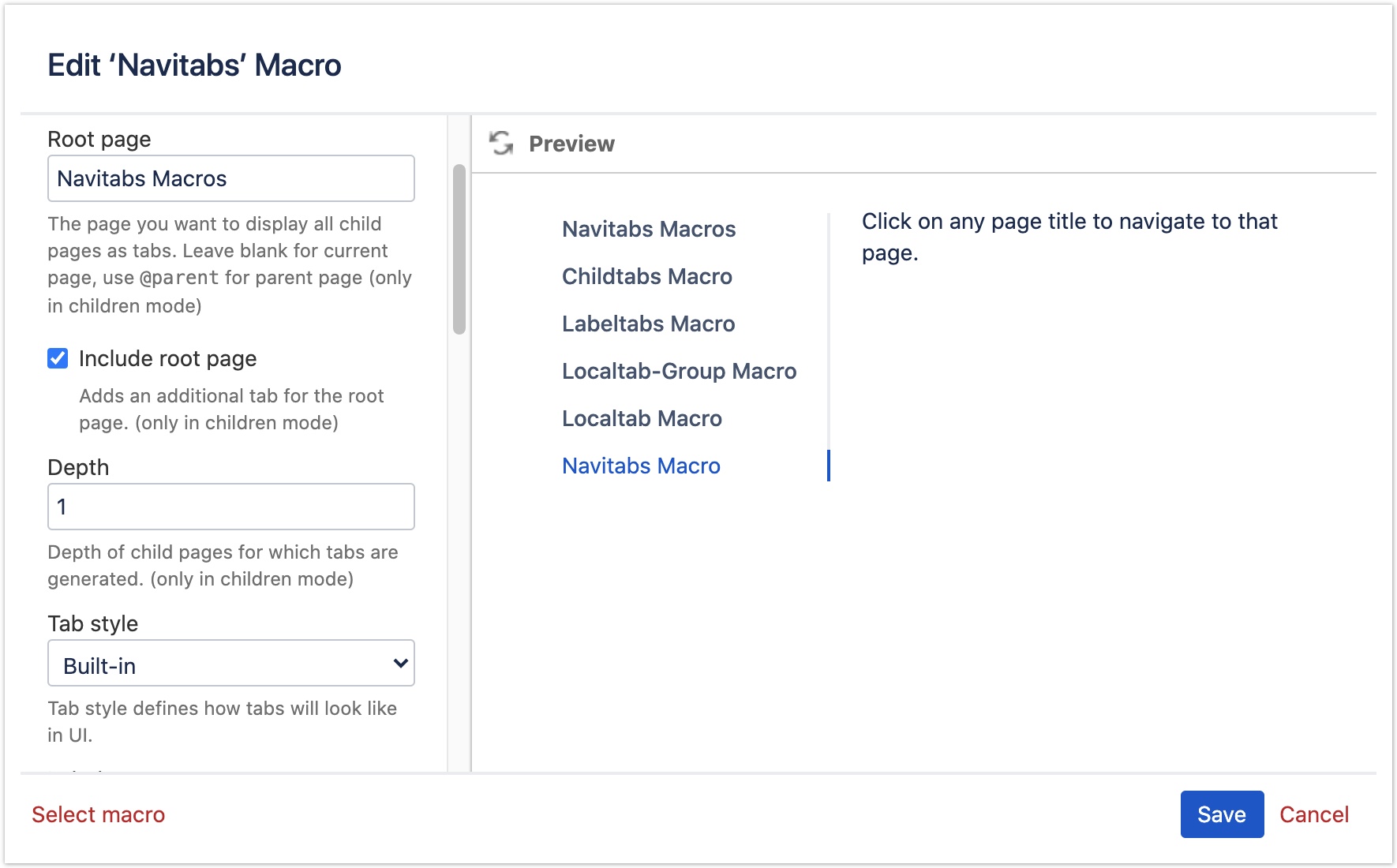Click the Preview heading label
Viewport: 1397px width, 868px height.
pos(571,144)
